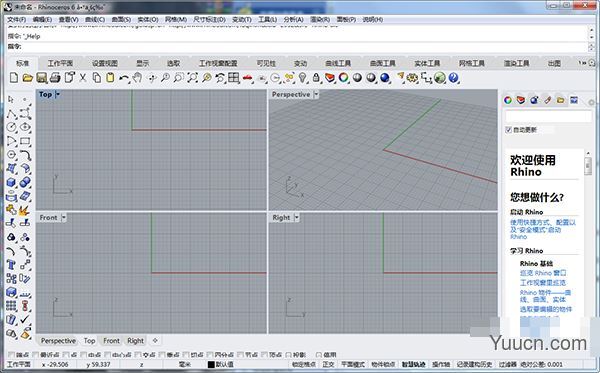Enable the 中点 object snap checkbox
600x373 pixels.
[x=85, y=355]
